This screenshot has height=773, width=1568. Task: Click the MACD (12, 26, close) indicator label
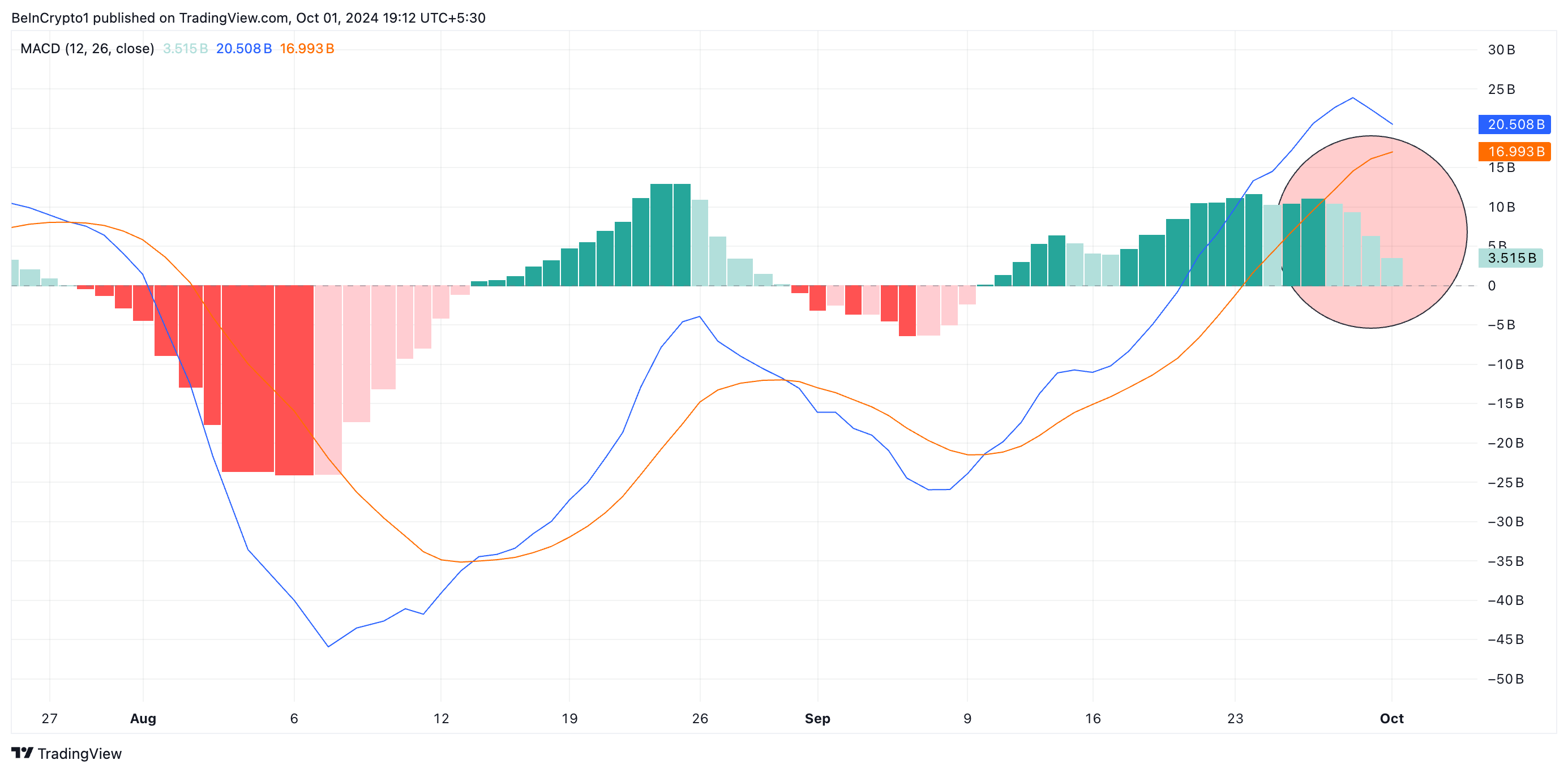tap(87, 49)
